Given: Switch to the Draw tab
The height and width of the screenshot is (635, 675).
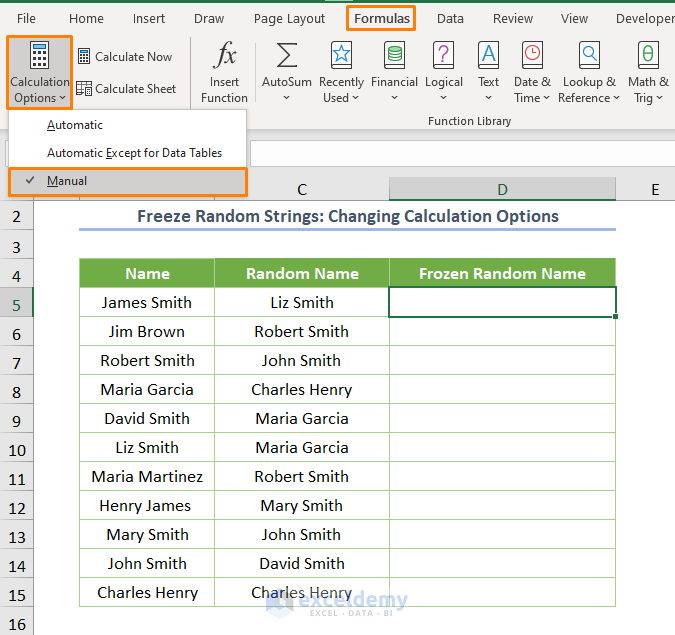Looking at the screenshot, I should pos(209,19).
